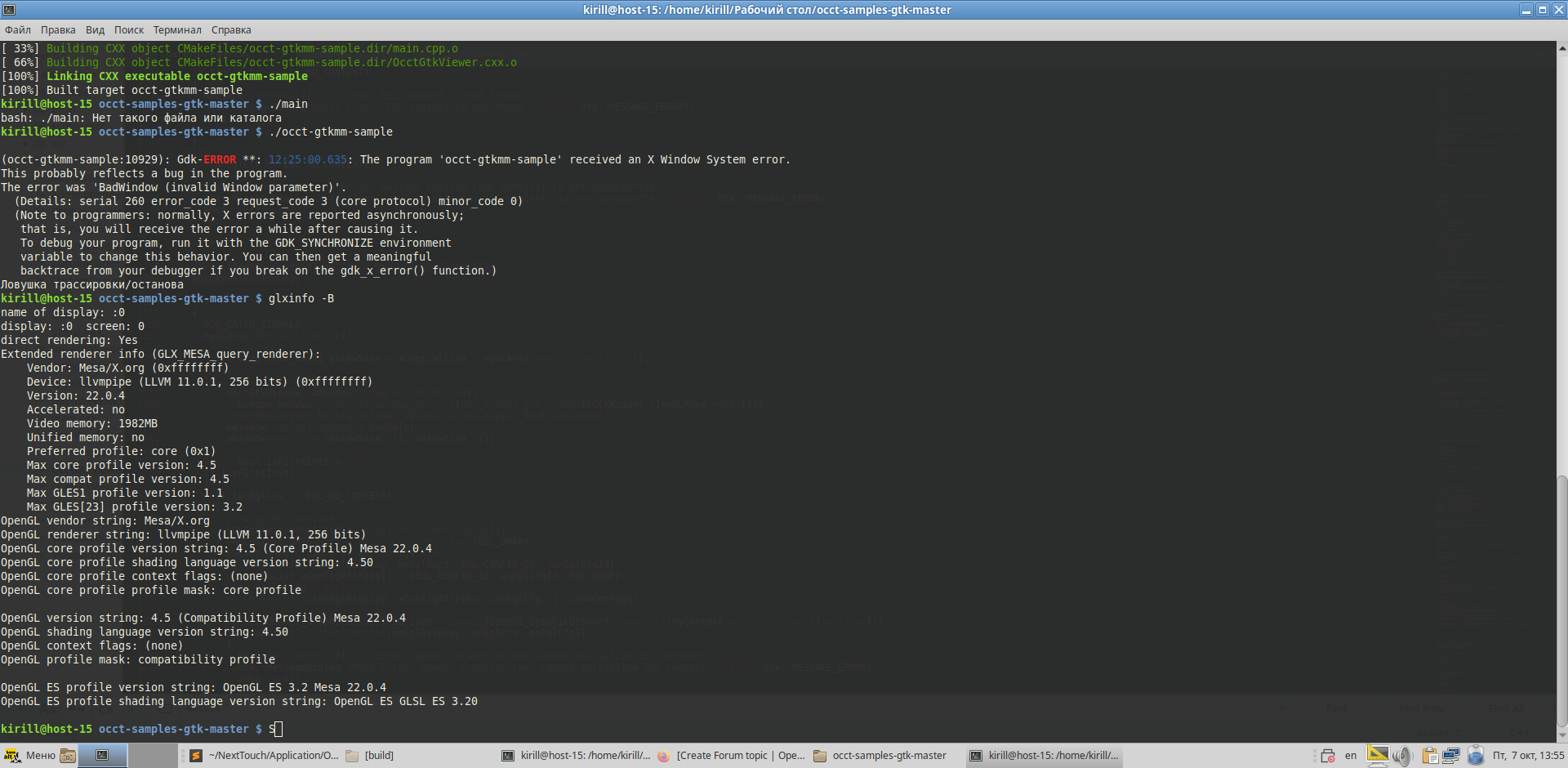The width and height of the screenshot is (1568, 768).
Task: Open the Справка menu
Action: point(230,29)
